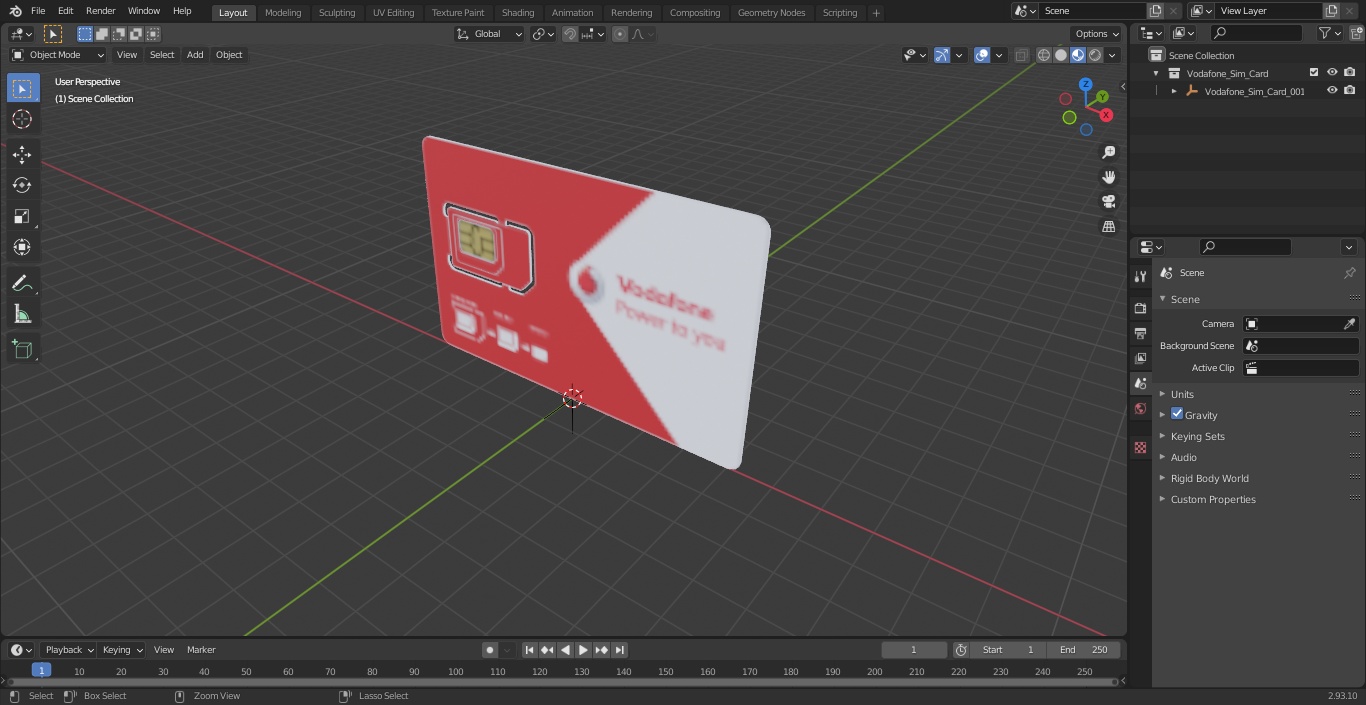Open the Playback dropdown in the timeline
The image size is (1366, 705).
coord(68,650)
